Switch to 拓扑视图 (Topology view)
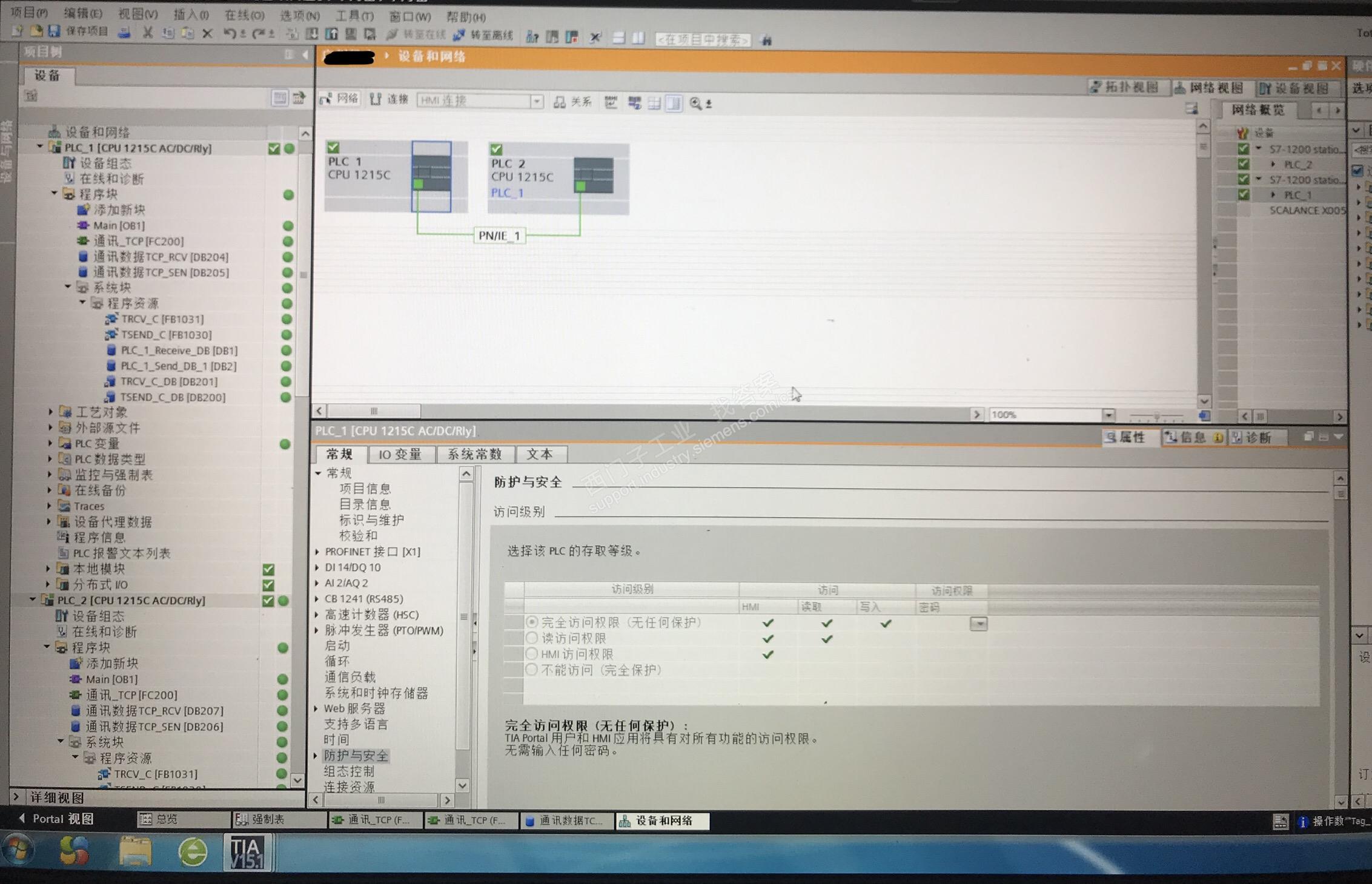The width and height of the screenshot is (1372, 884). 1127,87
